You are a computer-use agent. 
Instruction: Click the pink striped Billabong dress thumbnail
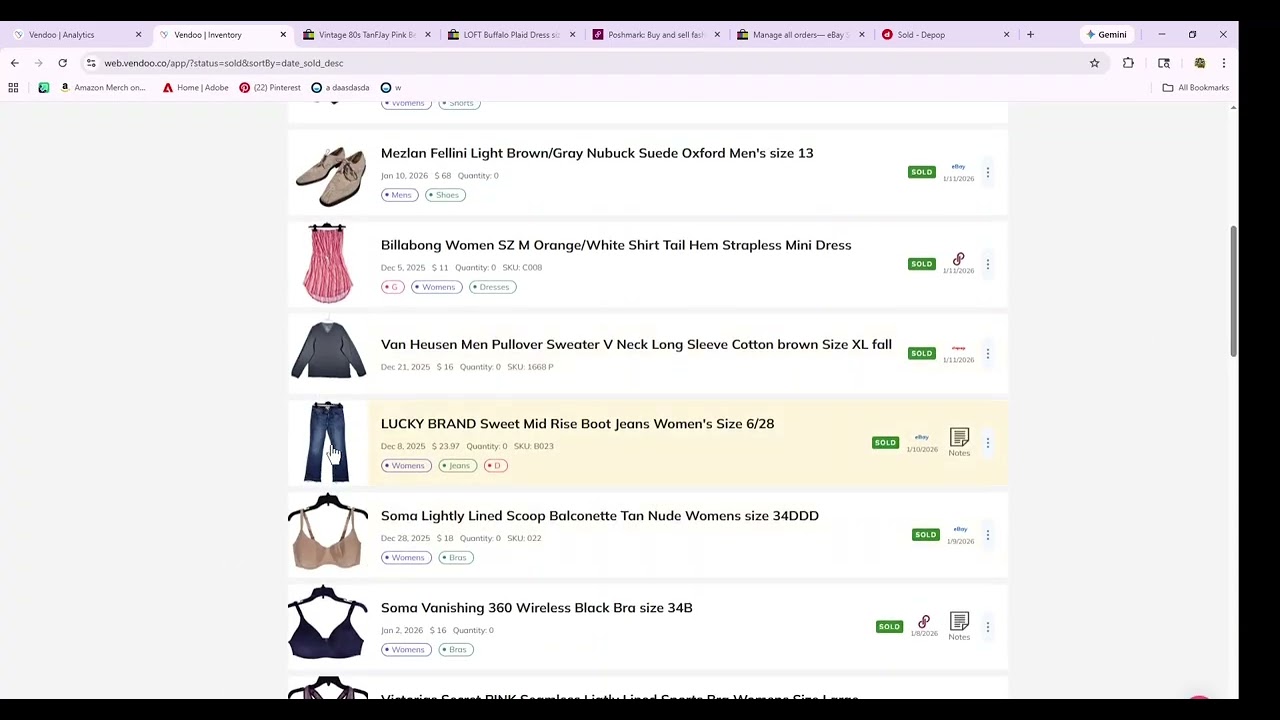tap(329, 263)
